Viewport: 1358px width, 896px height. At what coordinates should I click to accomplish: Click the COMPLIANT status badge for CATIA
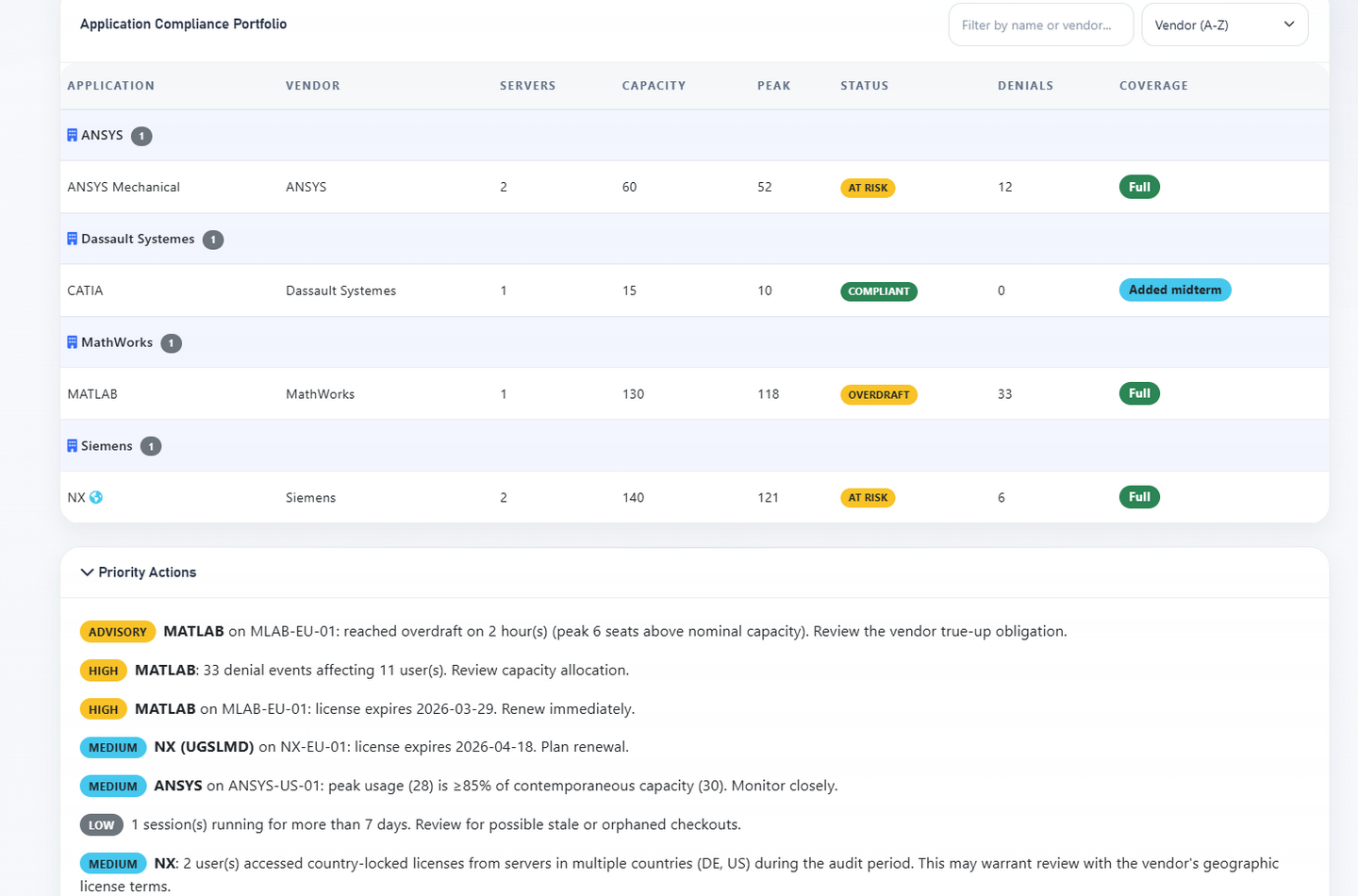[x=879, y=291]
